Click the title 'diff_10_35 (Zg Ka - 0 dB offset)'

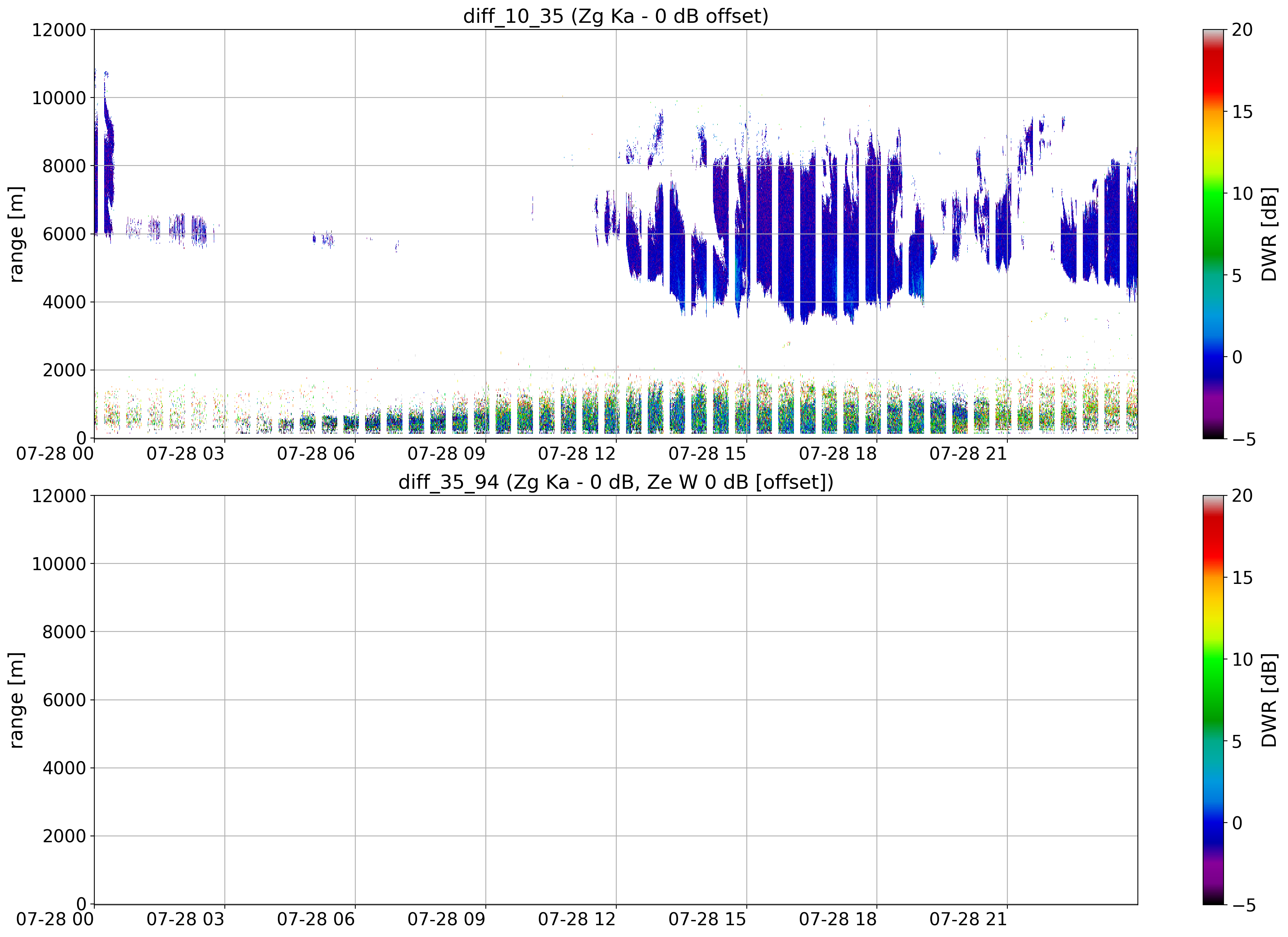pos(616,16)
